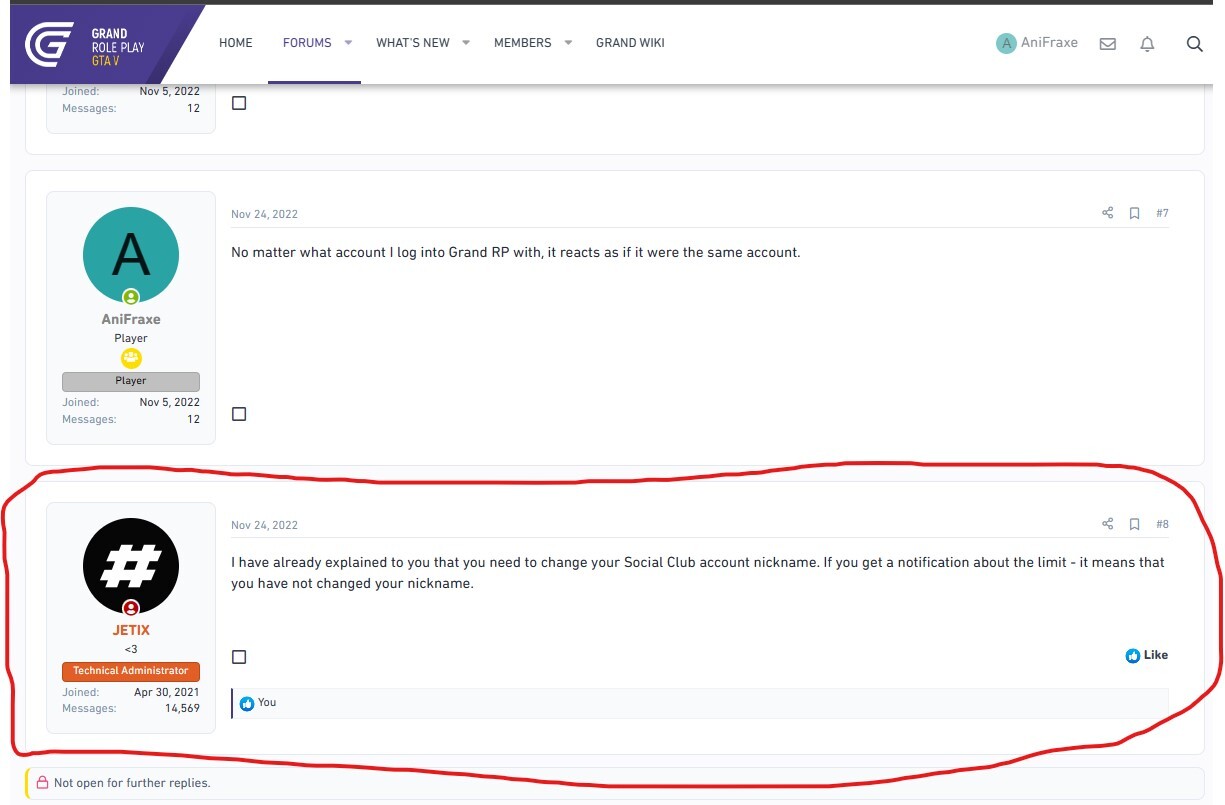The image size is (1225, 805).
Task: Bookmark post #7
Action: click(1134, 213)
